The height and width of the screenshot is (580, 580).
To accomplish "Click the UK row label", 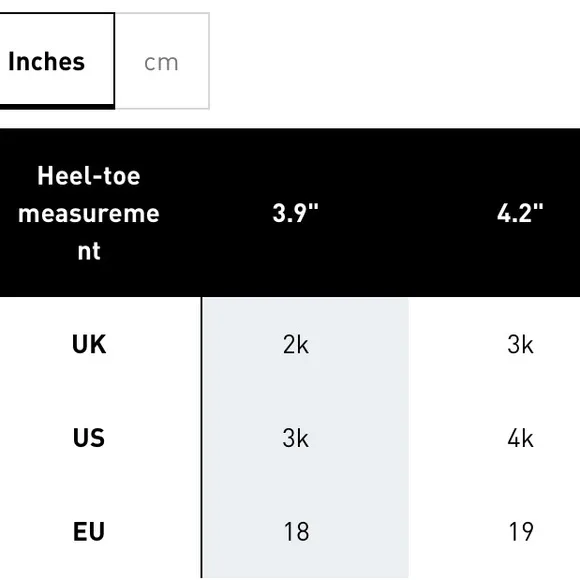I will point(89,344).
